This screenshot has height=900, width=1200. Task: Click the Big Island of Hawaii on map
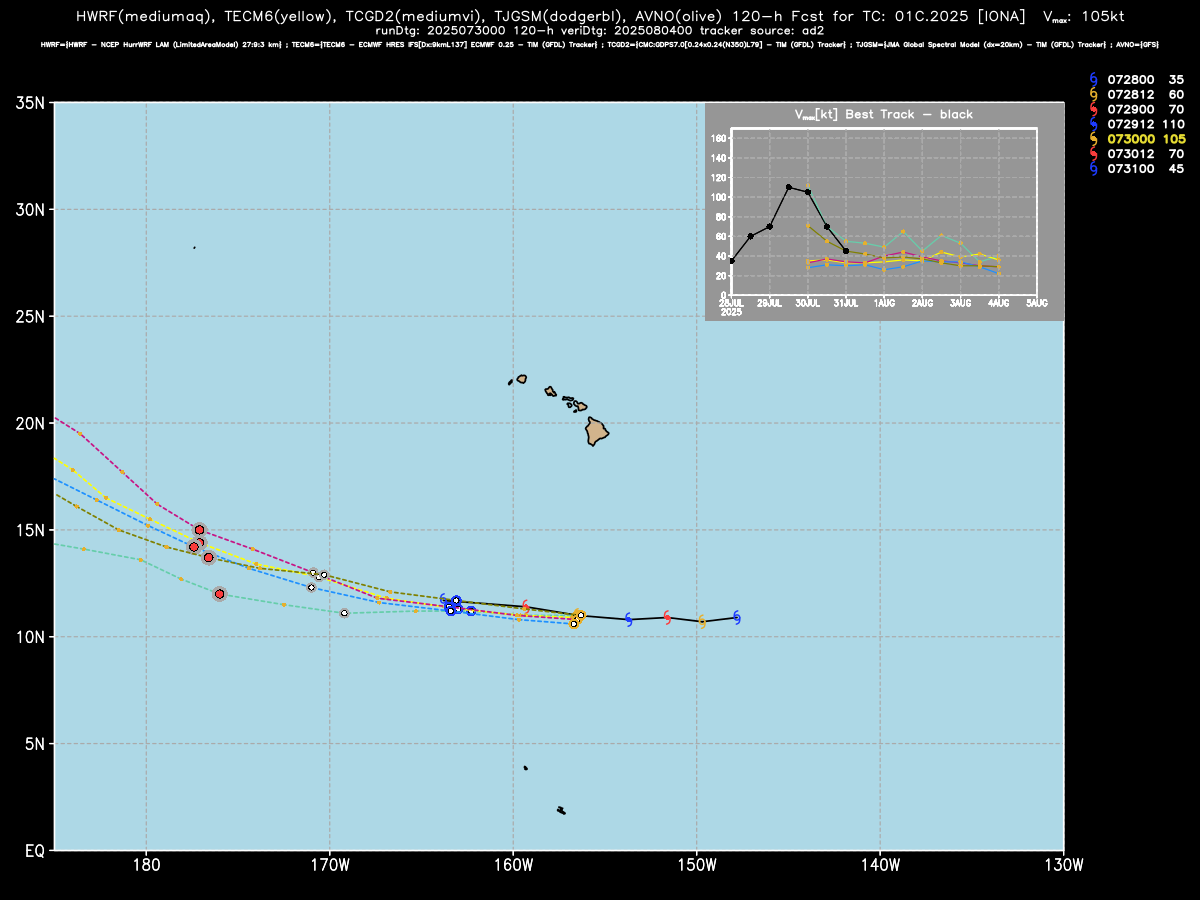(x=597, y=432)
